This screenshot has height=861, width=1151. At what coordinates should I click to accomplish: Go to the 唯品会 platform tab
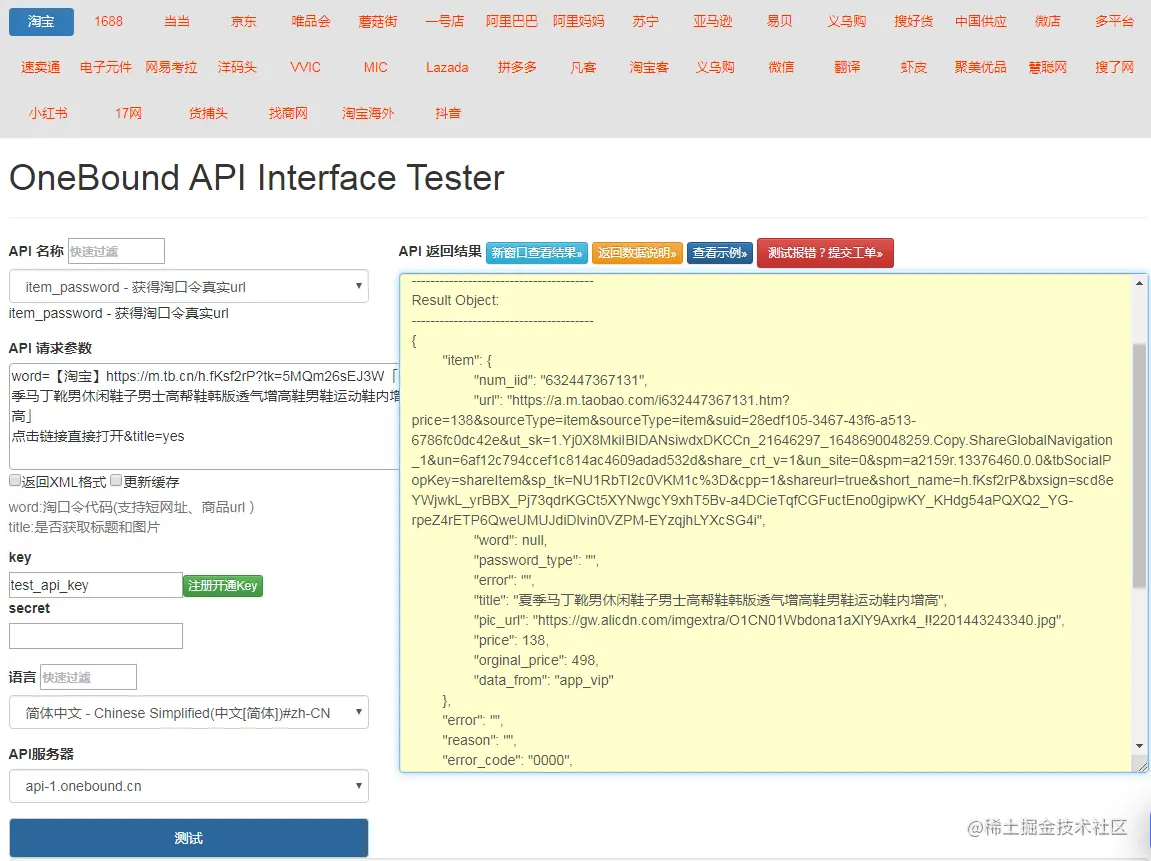pos(311,22)
